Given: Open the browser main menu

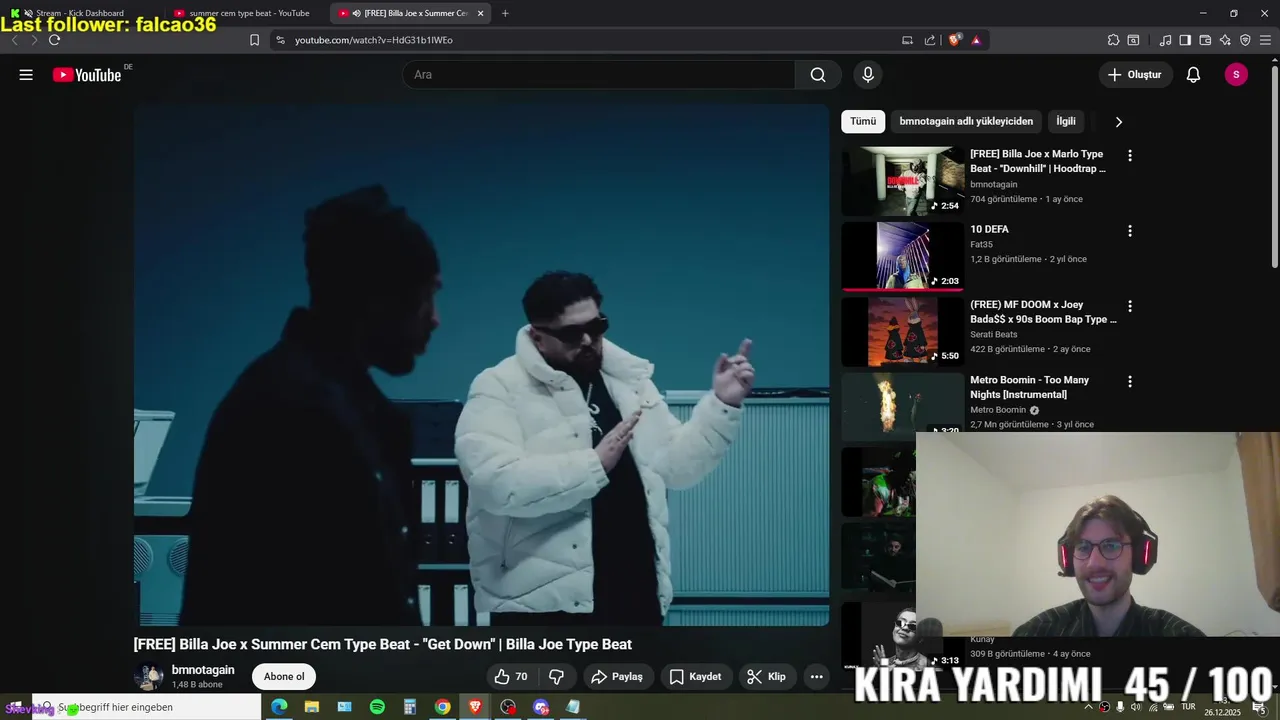Looking at the screenshot, I should click(x=1265, y=40).
